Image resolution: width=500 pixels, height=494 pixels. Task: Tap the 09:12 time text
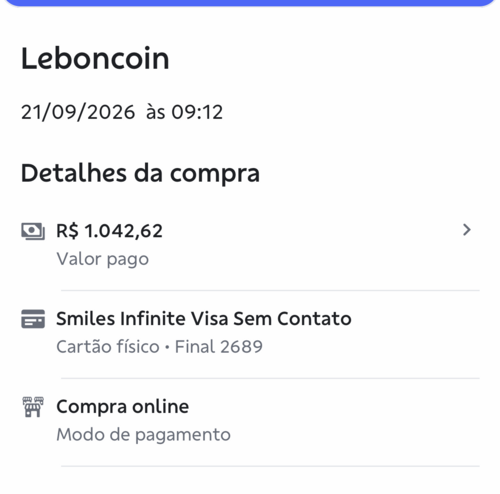(x=197, y=112)
